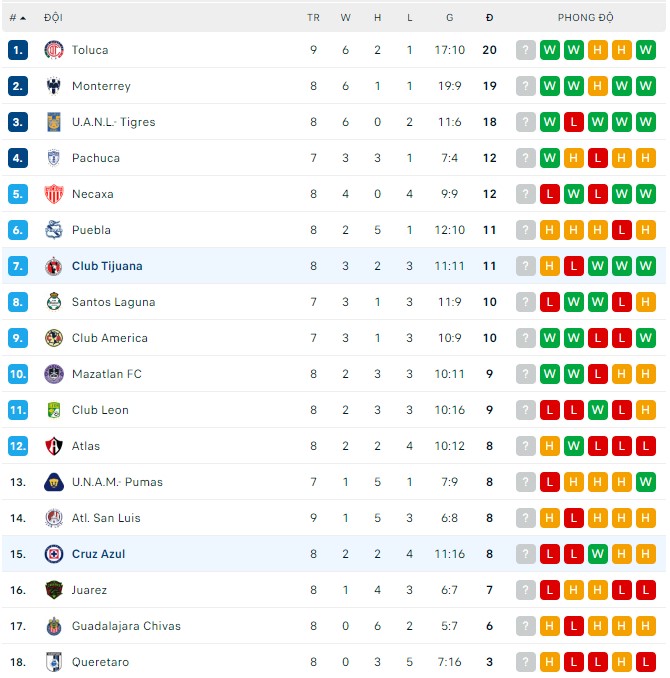Click the Guadalajara Chivas team crest
This screenshot has width=670, height=678.
54,626
